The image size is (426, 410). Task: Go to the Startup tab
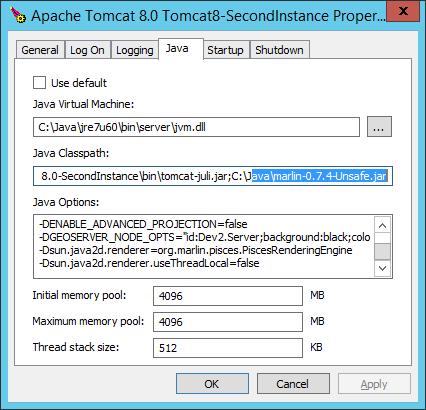pos(226,50)
